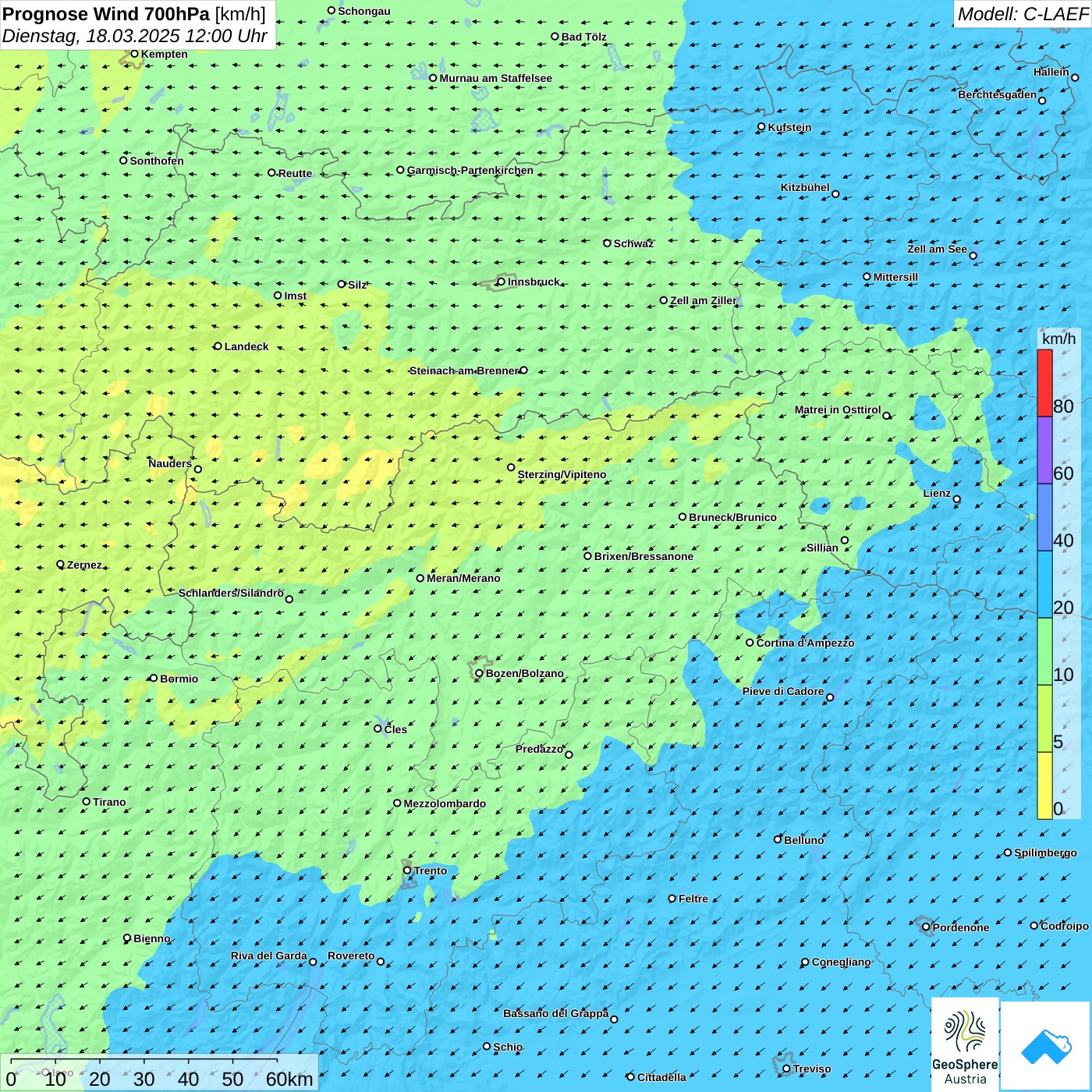Click the Innsbruck city marker

(x=502, y=282)
